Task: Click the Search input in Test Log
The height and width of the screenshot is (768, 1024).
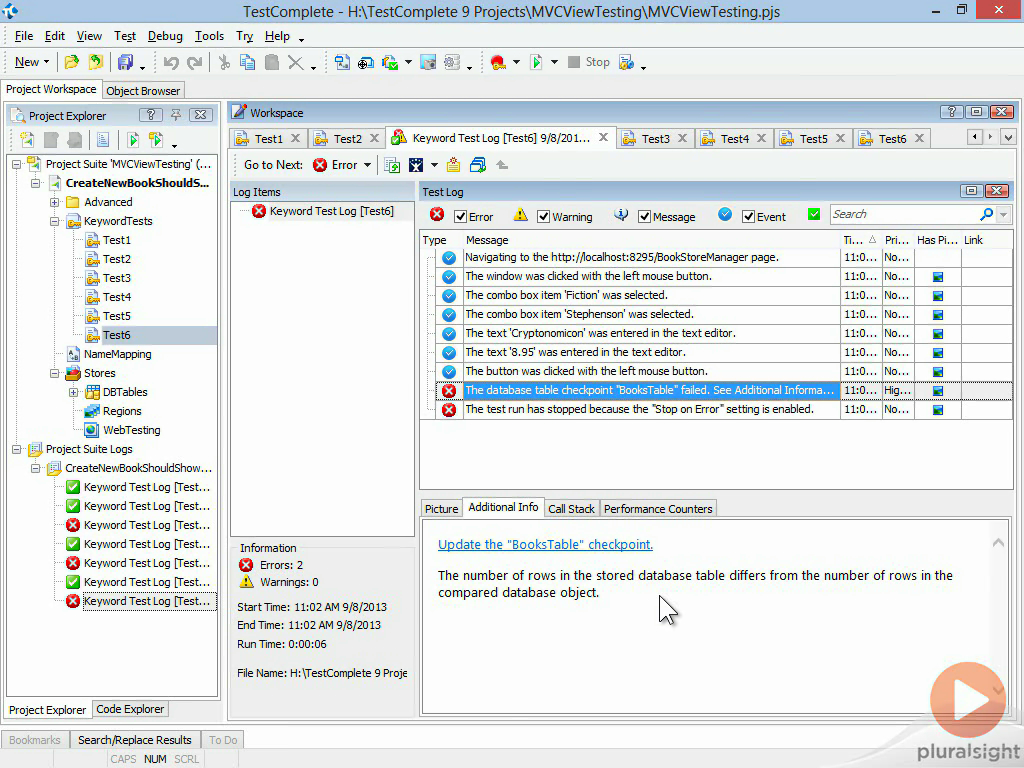Action: 904,214
